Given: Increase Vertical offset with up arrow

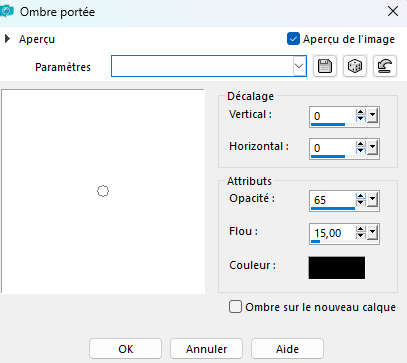Looking at the screenshot, I should click(361, 112).
